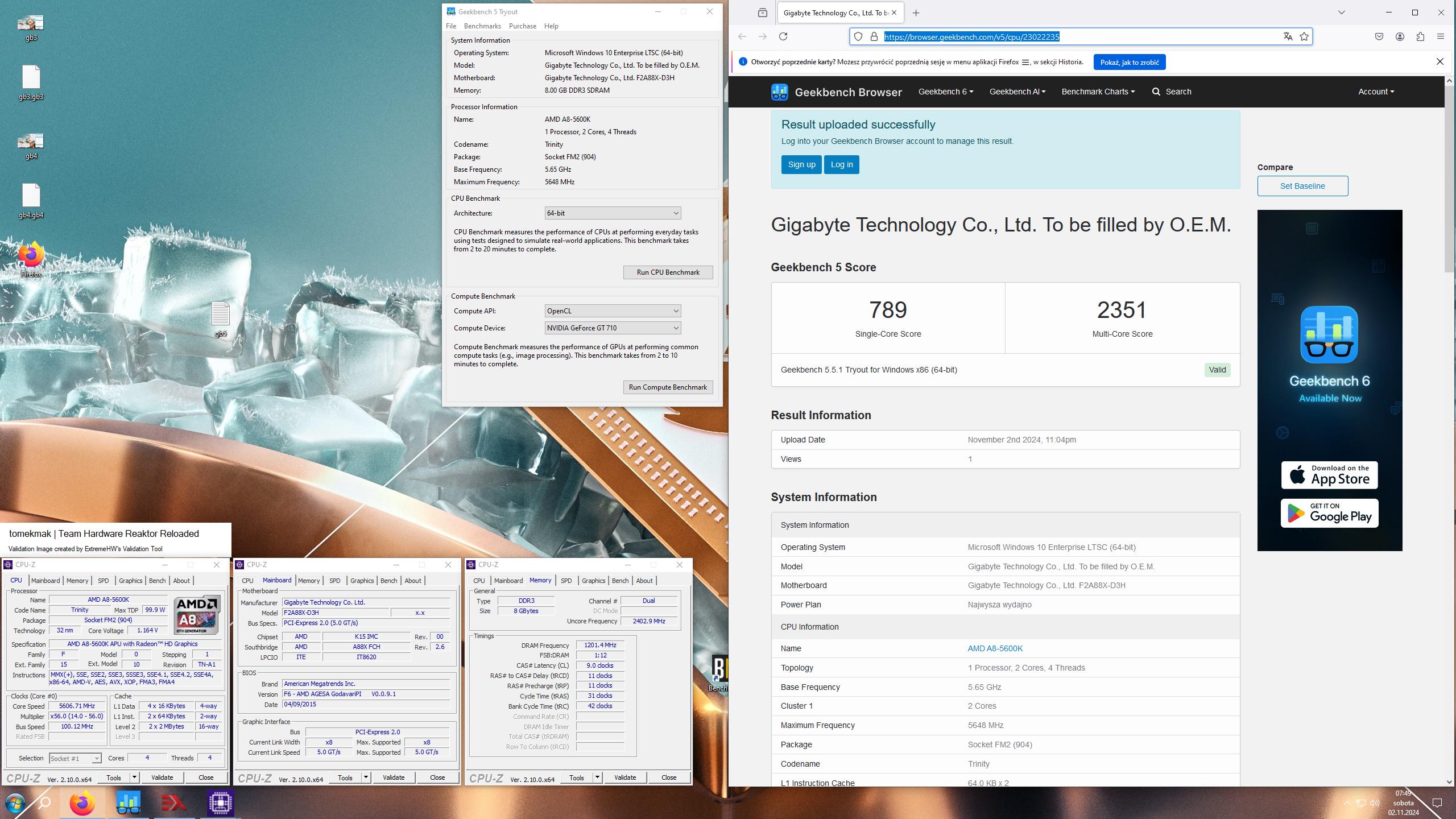Open the network icon in system tray
Screen dimensions: 1456x819
pos(1361,803)
